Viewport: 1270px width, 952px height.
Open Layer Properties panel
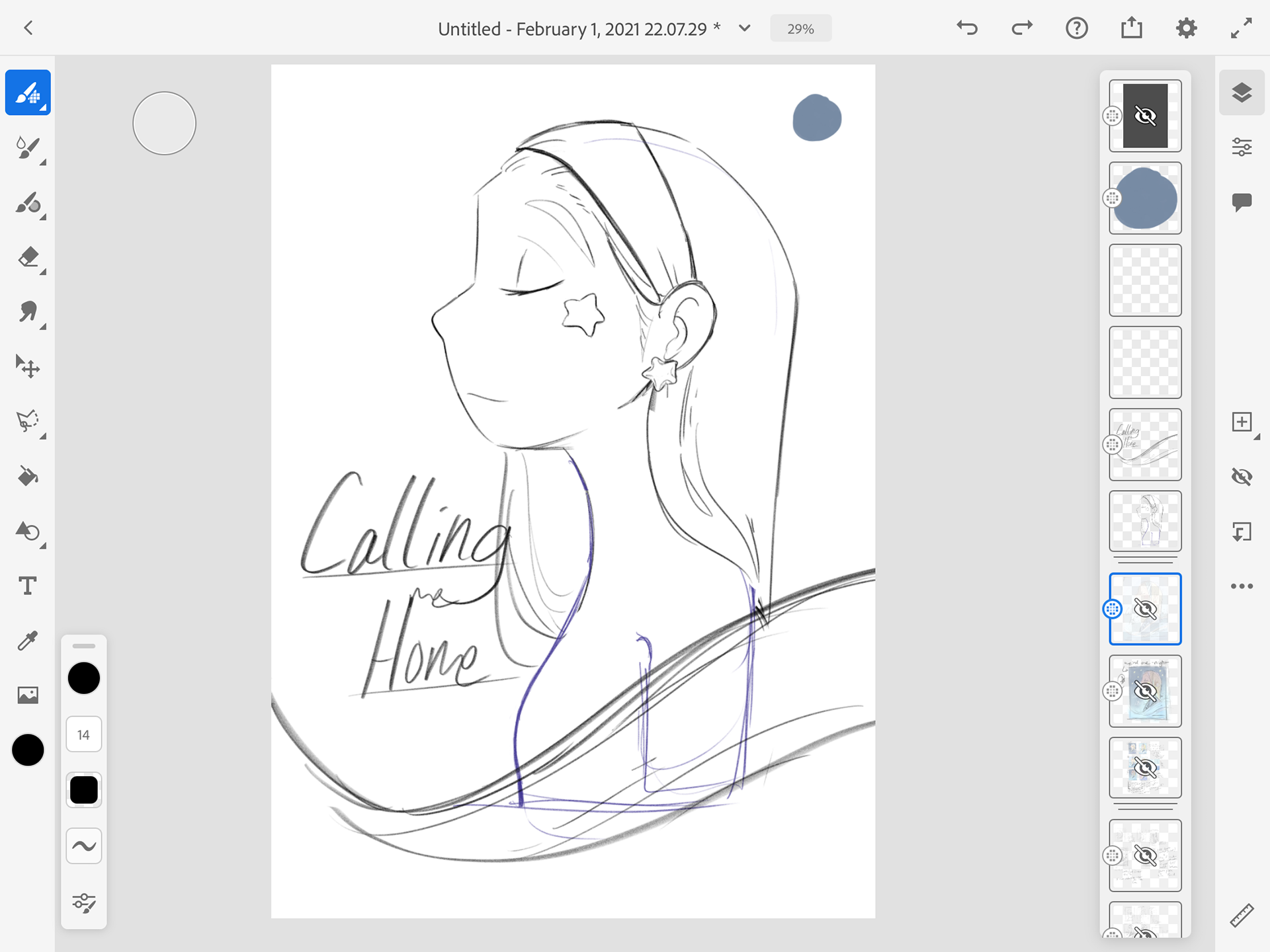click(x=1242, y=147)
